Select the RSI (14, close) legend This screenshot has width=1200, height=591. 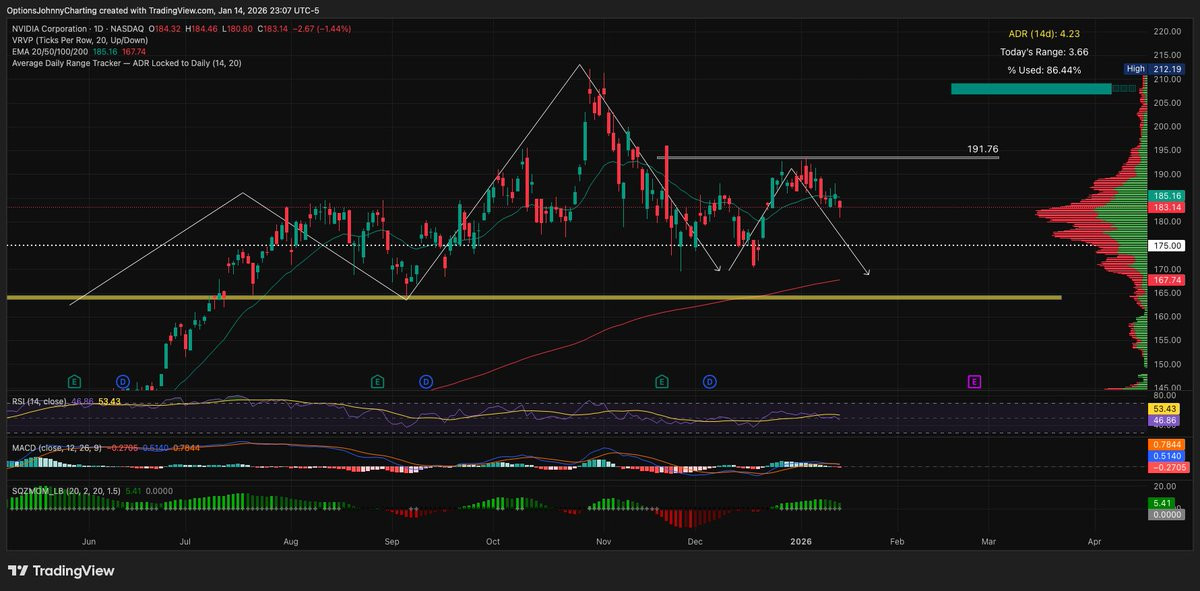41,401
